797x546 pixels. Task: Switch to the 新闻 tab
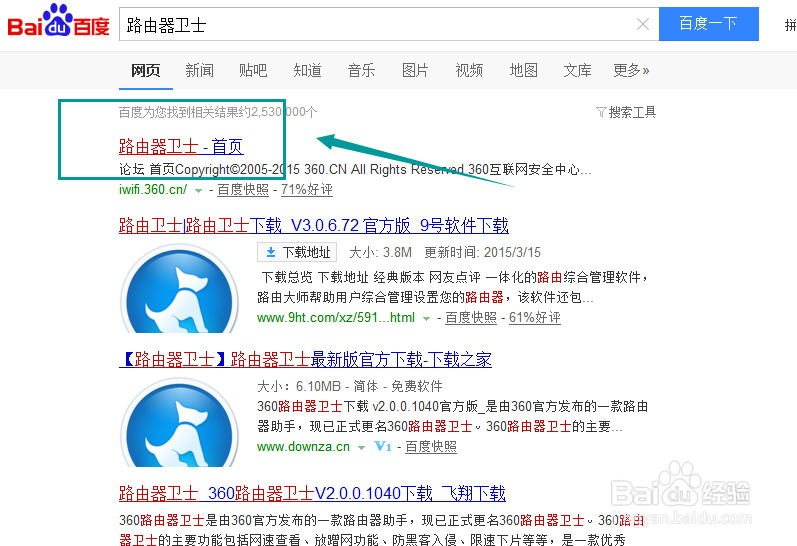coord(199,70)
